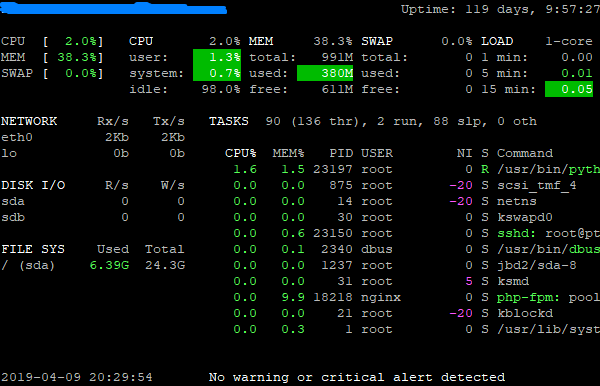Click the SWAP section heading in stats
Screen dimensions: 600x386
click(x=377, y=41)
